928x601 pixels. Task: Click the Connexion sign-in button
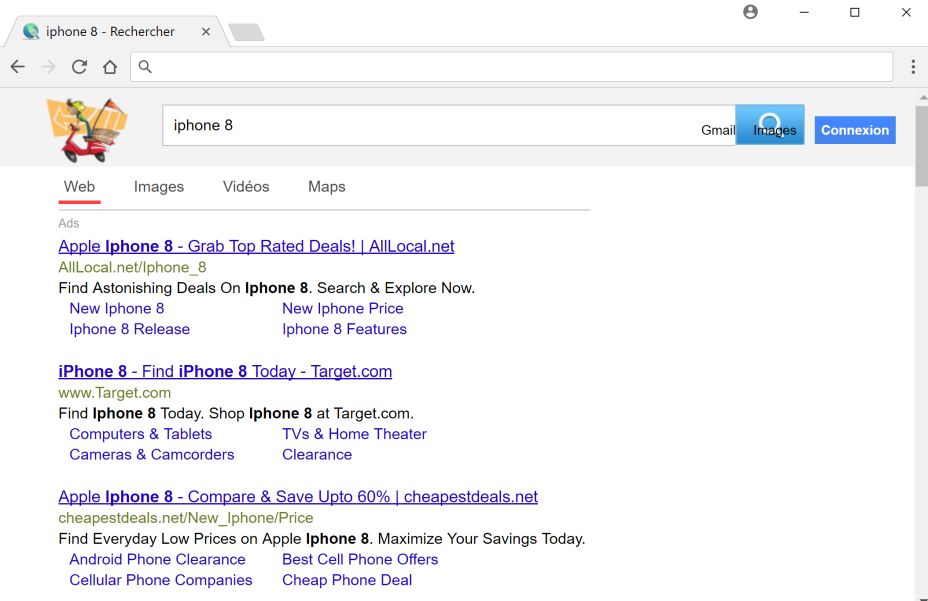[854, 130]
